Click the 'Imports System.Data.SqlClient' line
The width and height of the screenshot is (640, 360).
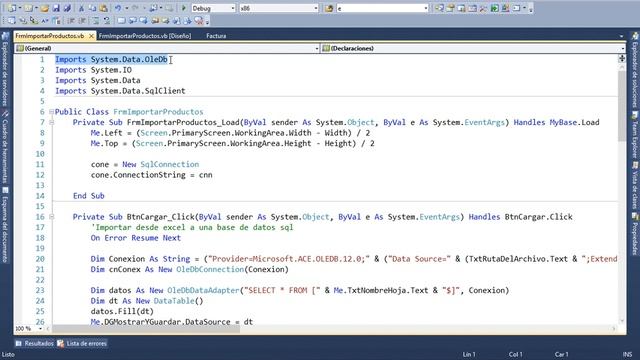pos(120,91)
